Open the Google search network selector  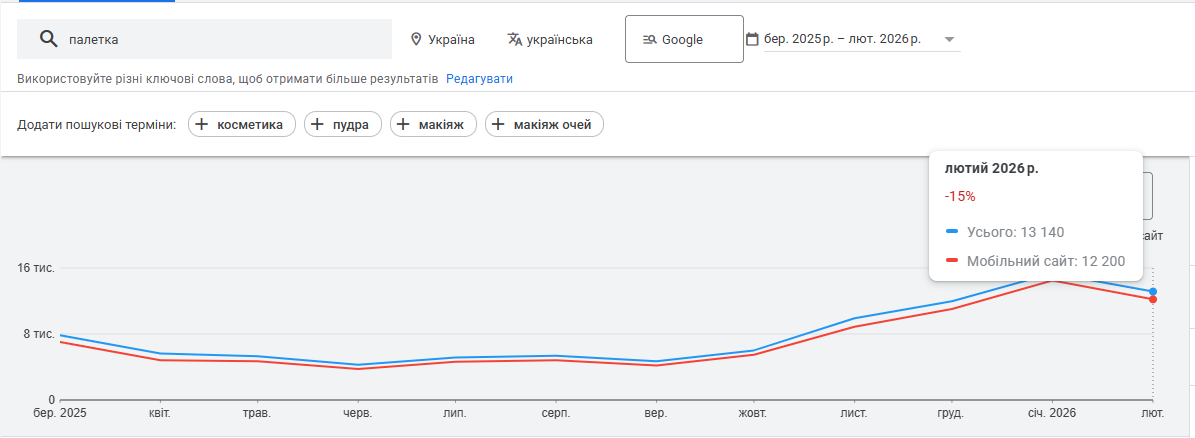[x=684, y=39]
